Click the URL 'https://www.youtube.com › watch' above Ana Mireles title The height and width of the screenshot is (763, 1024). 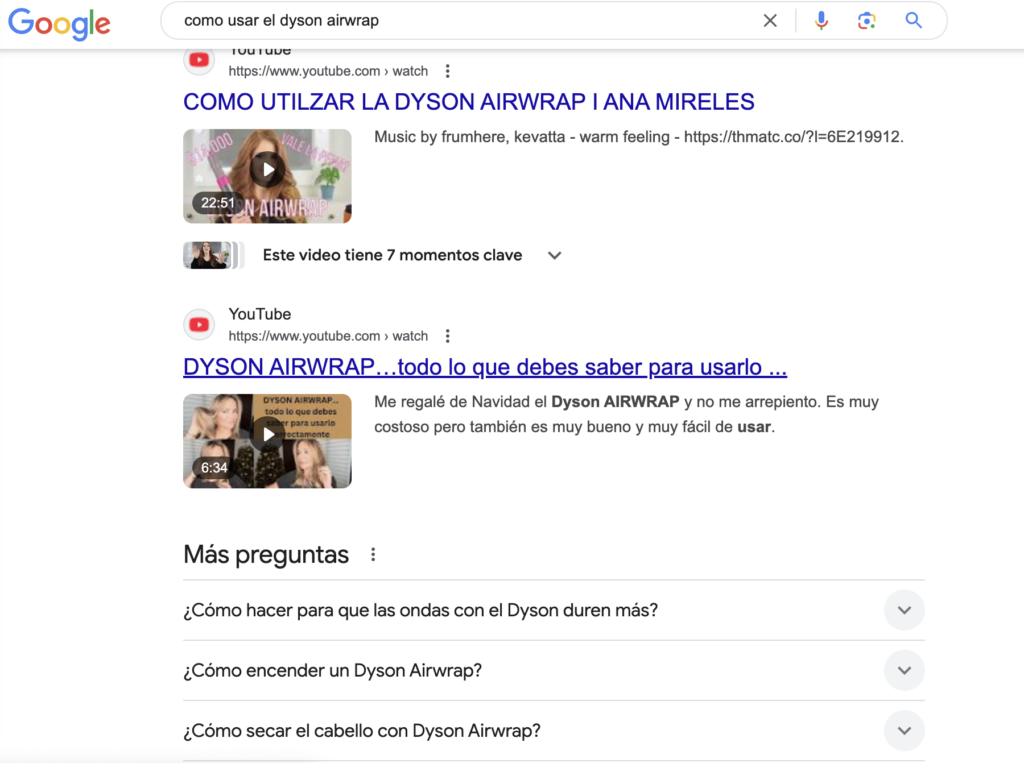[x=328, y=71]
